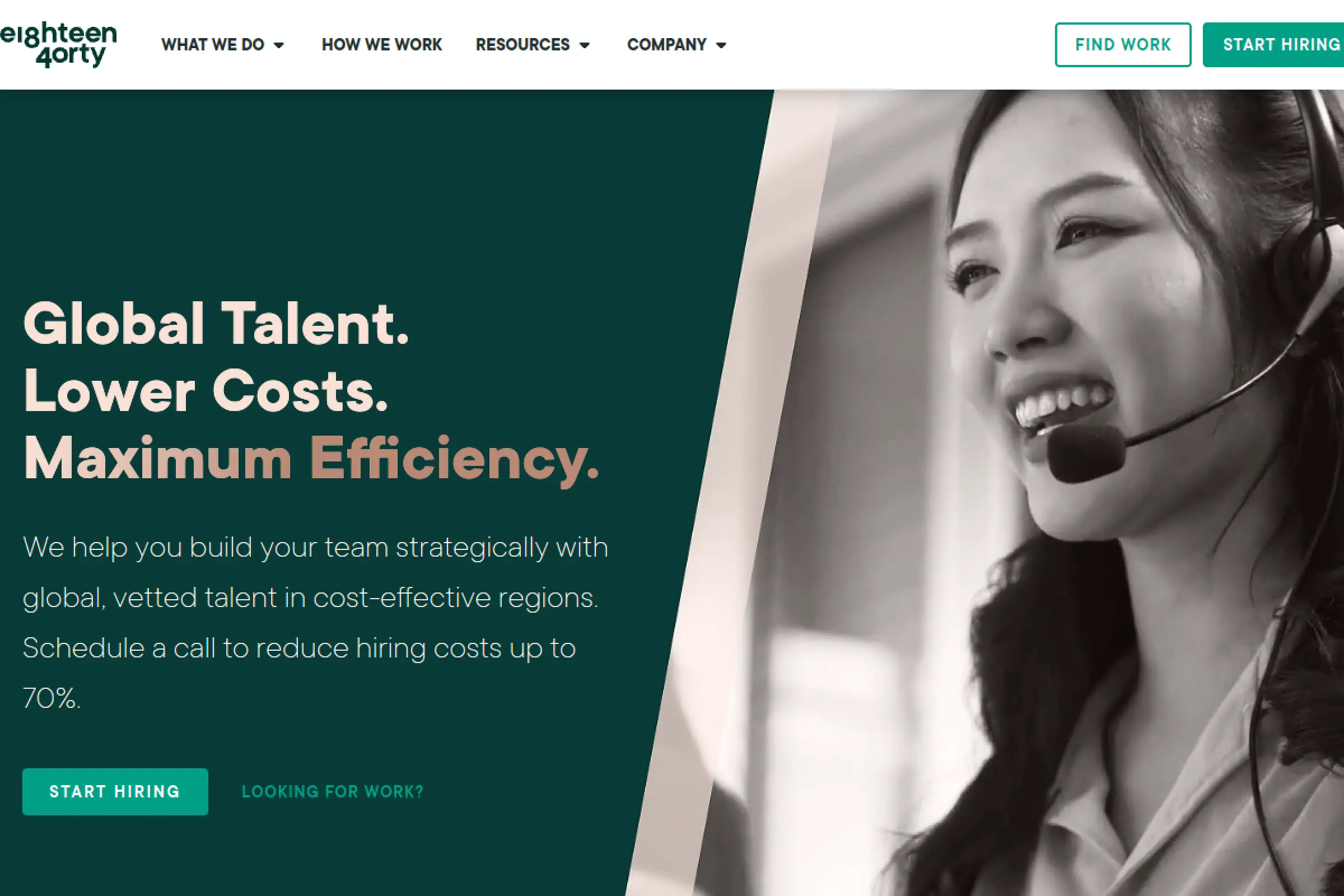1344x896 pixels.
Task: Click the sentence starting We help you build
Action: point(315,572)
